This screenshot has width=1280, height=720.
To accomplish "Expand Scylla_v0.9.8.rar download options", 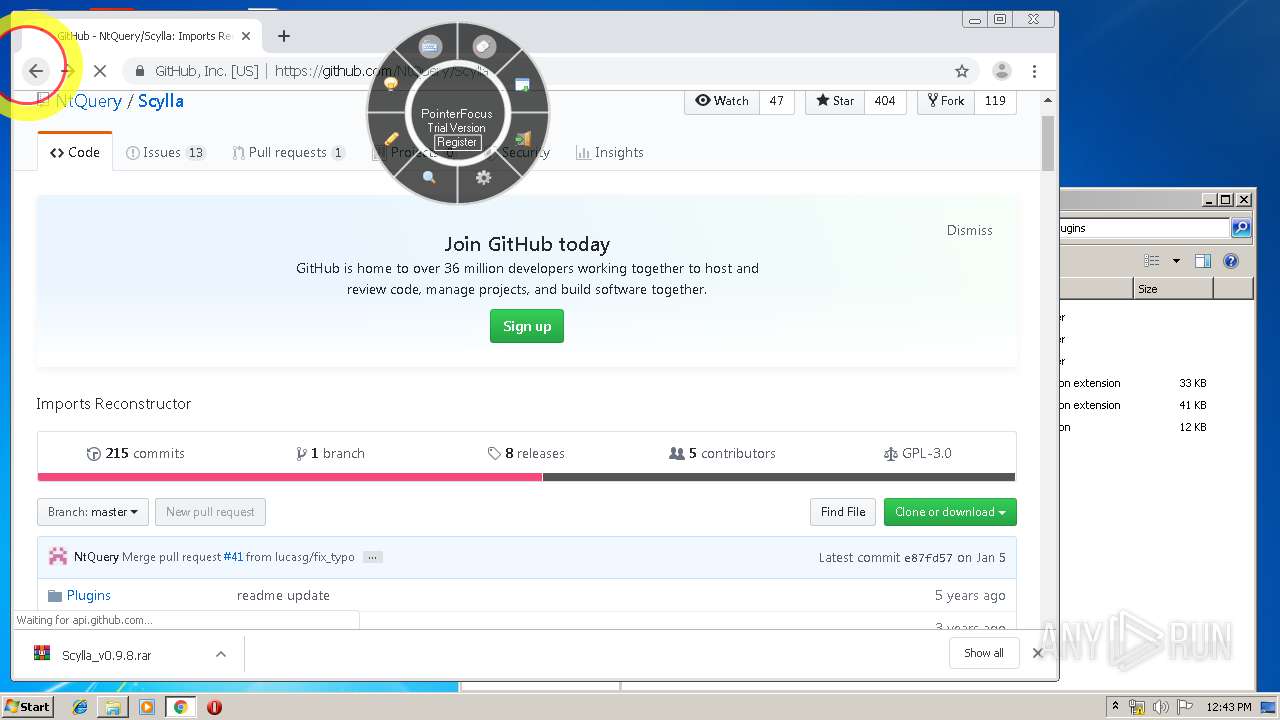I will tap(221, 654).
